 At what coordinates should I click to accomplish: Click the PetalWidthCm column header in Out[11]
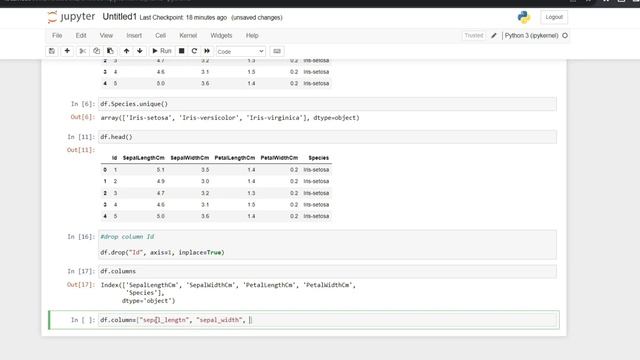pos(279,158)
